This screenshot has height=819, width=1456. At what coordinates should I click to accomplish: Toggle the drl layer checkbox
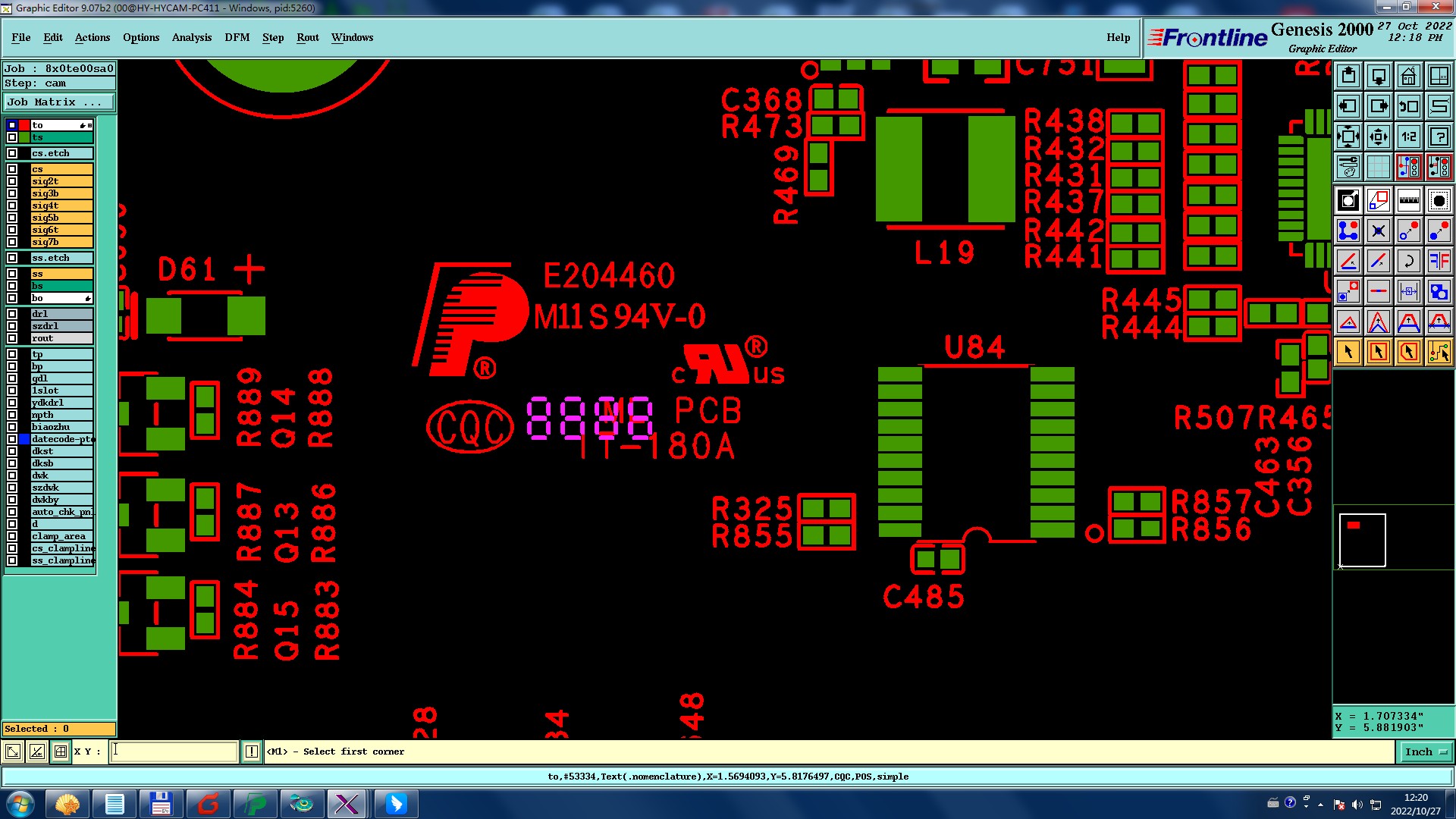(12, 314)
